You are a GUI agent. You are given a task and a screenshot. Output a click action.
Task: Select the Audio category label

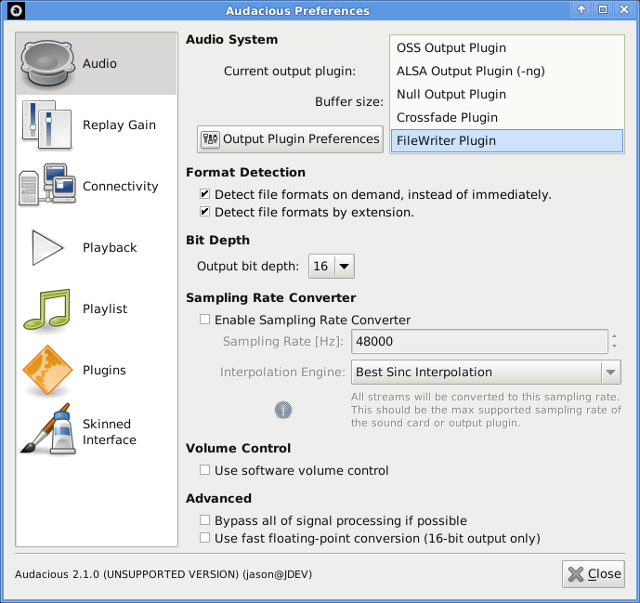click(100, 64)
